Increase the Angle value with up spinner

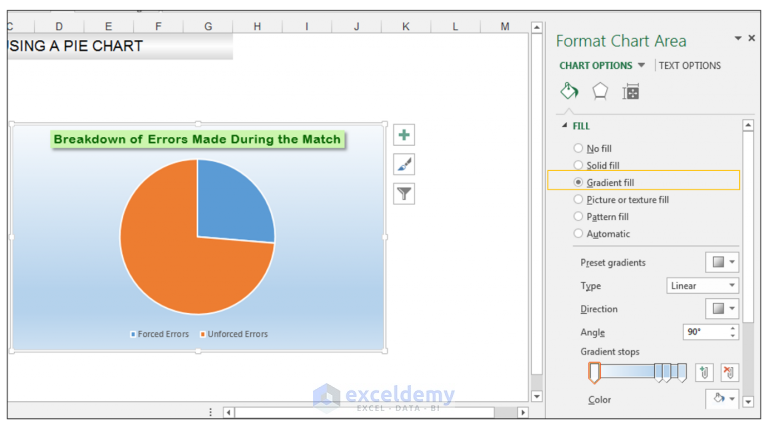pos(733,328)
